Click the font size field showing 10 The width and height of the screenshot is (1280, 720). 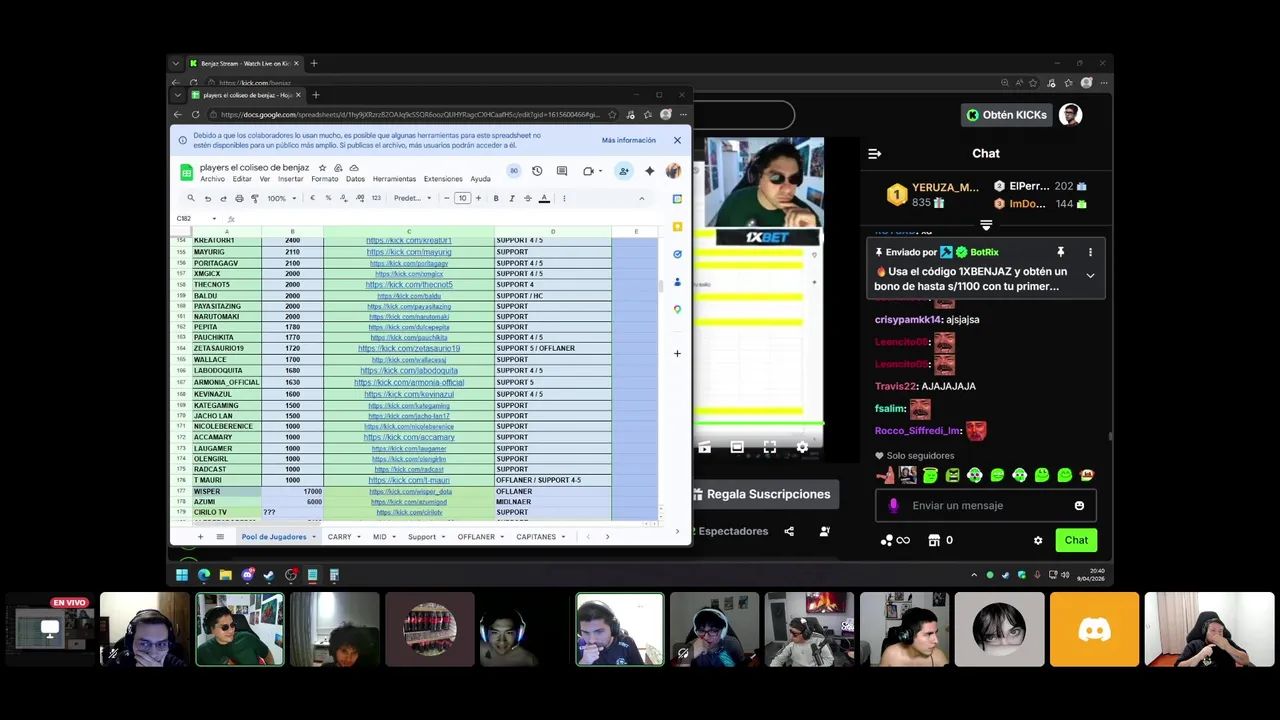(x=462, y=198)
